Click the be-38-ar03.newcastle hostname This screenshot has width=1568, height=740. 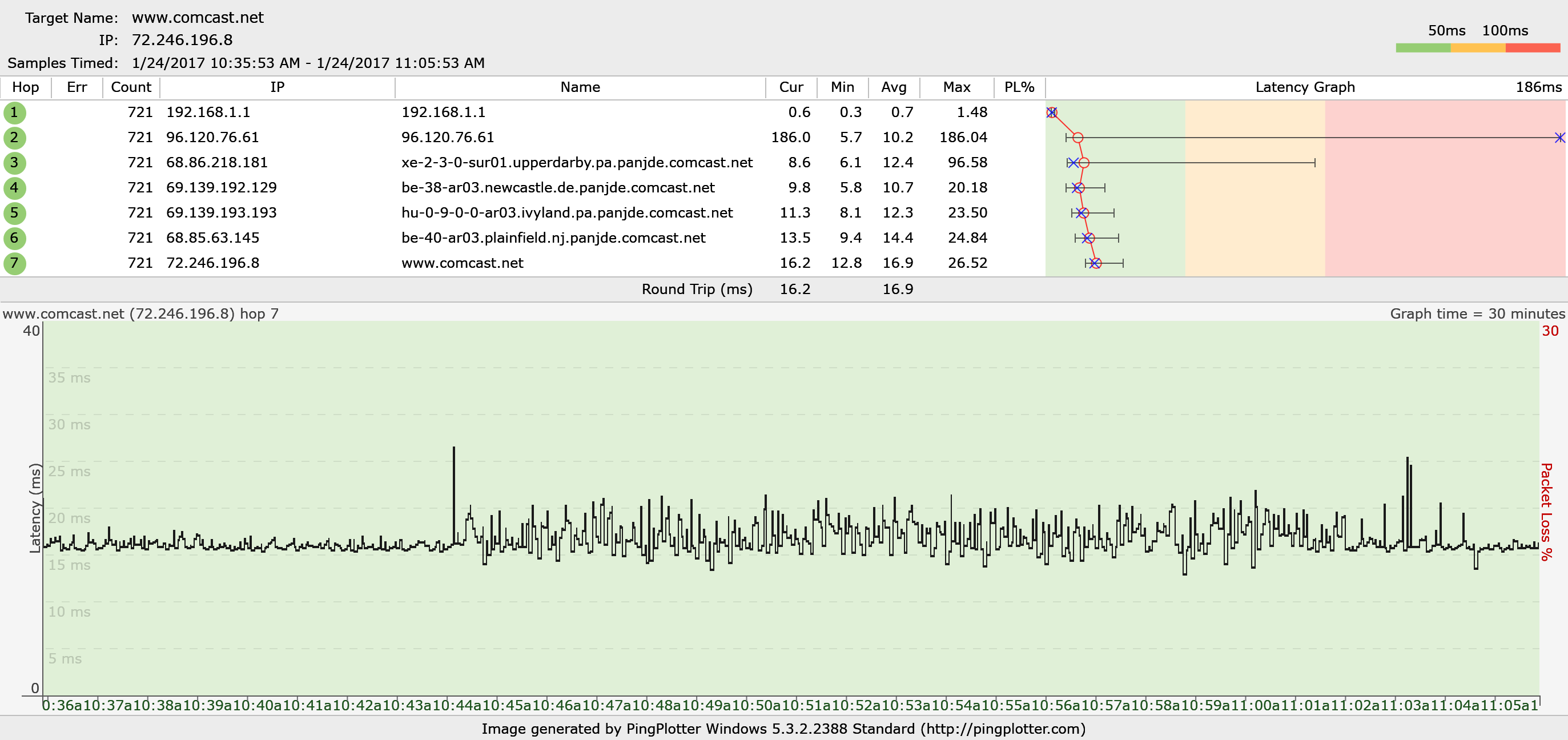pos(557,187)
